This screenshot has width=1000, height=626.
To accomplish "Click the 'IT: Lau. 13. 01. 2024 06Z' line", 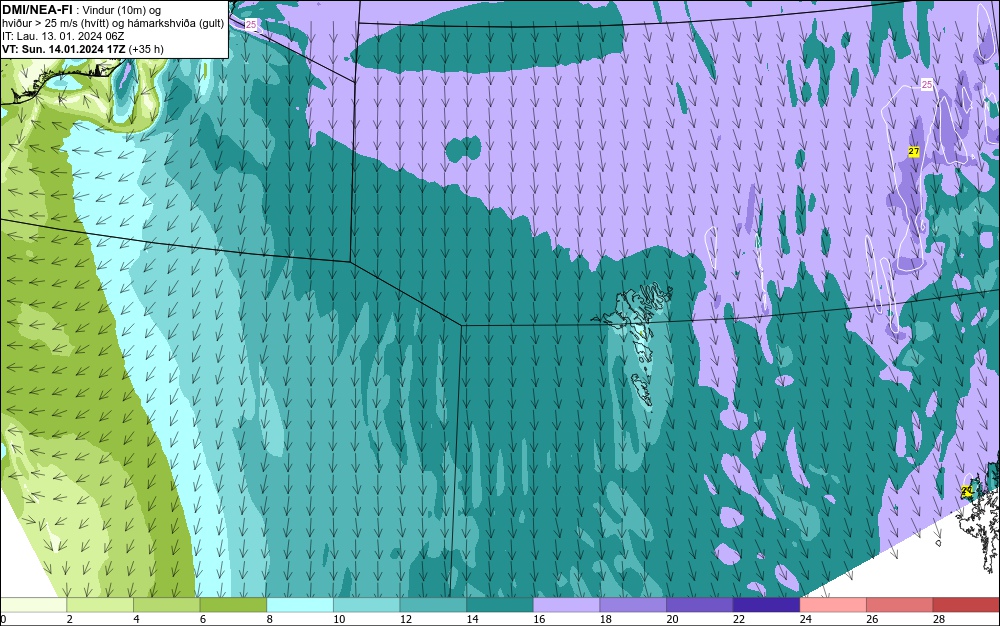I will click(x=63, y=36).
